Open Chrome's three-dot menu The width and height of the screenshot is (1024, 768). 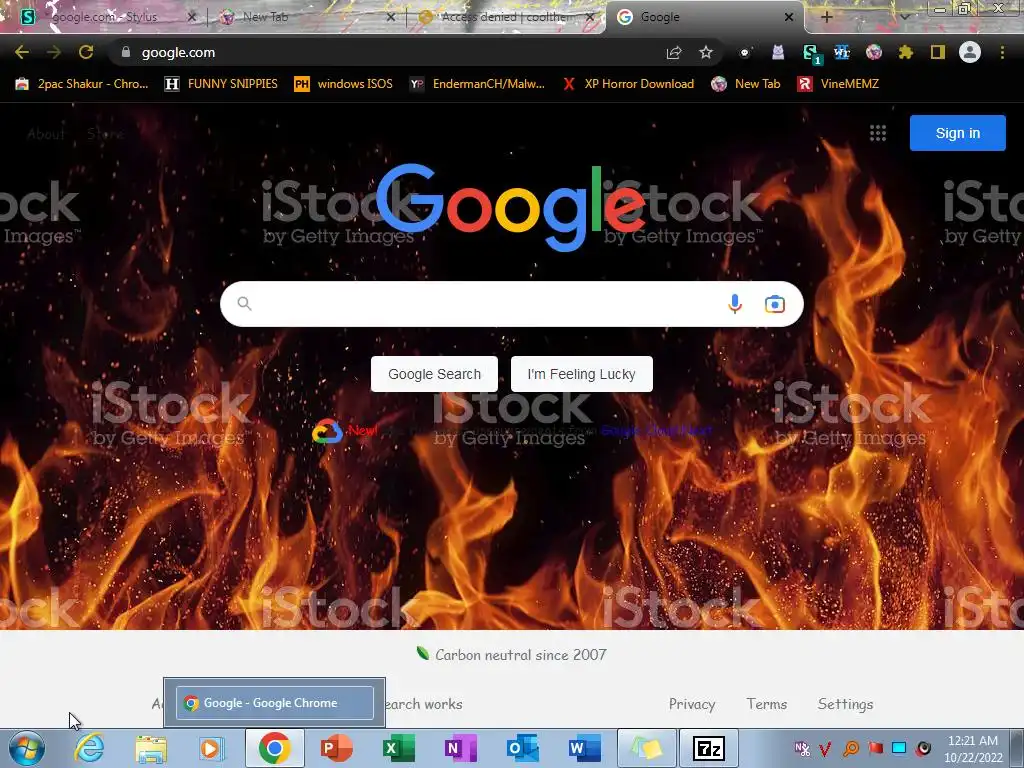click(1002, 52)
